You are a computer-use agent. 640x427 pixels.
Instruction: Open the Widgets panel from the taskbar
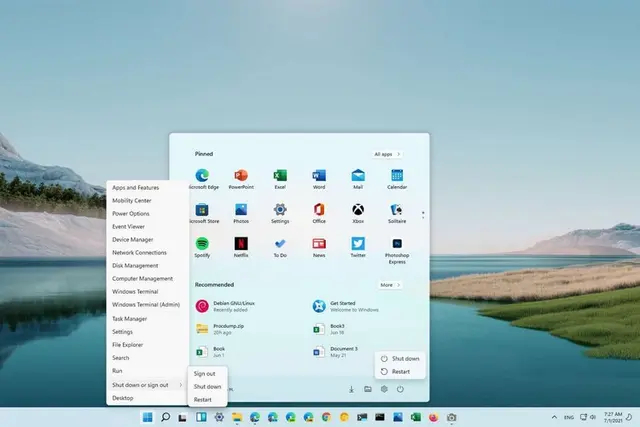point(201,417)
